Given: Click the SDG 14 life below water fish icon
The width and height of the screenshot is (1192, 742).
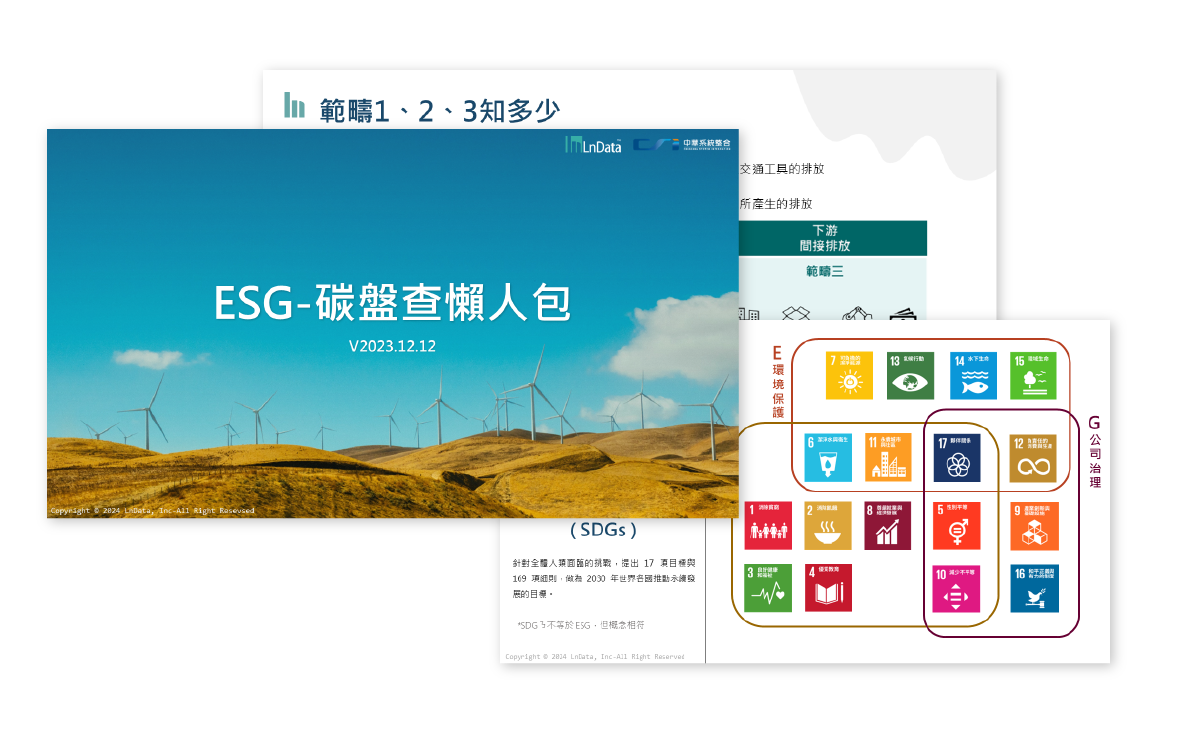Looking at the screenshot, I should (x=973, y=376).
